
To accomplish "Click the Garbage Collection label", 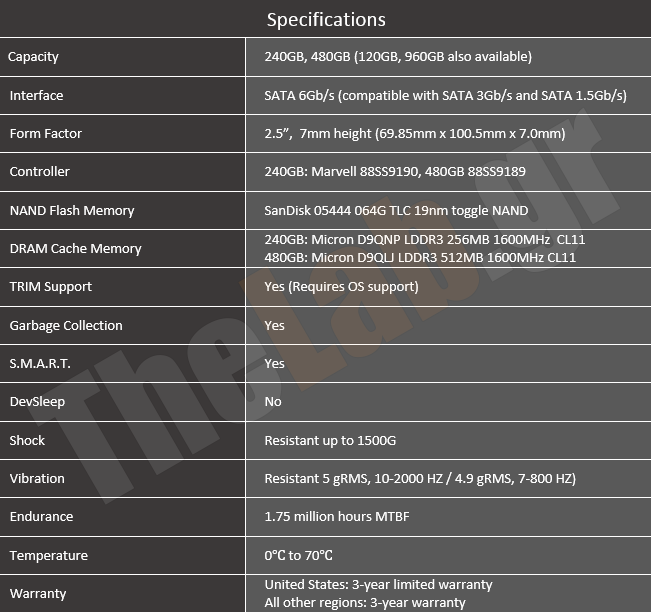I will point(66,326).
